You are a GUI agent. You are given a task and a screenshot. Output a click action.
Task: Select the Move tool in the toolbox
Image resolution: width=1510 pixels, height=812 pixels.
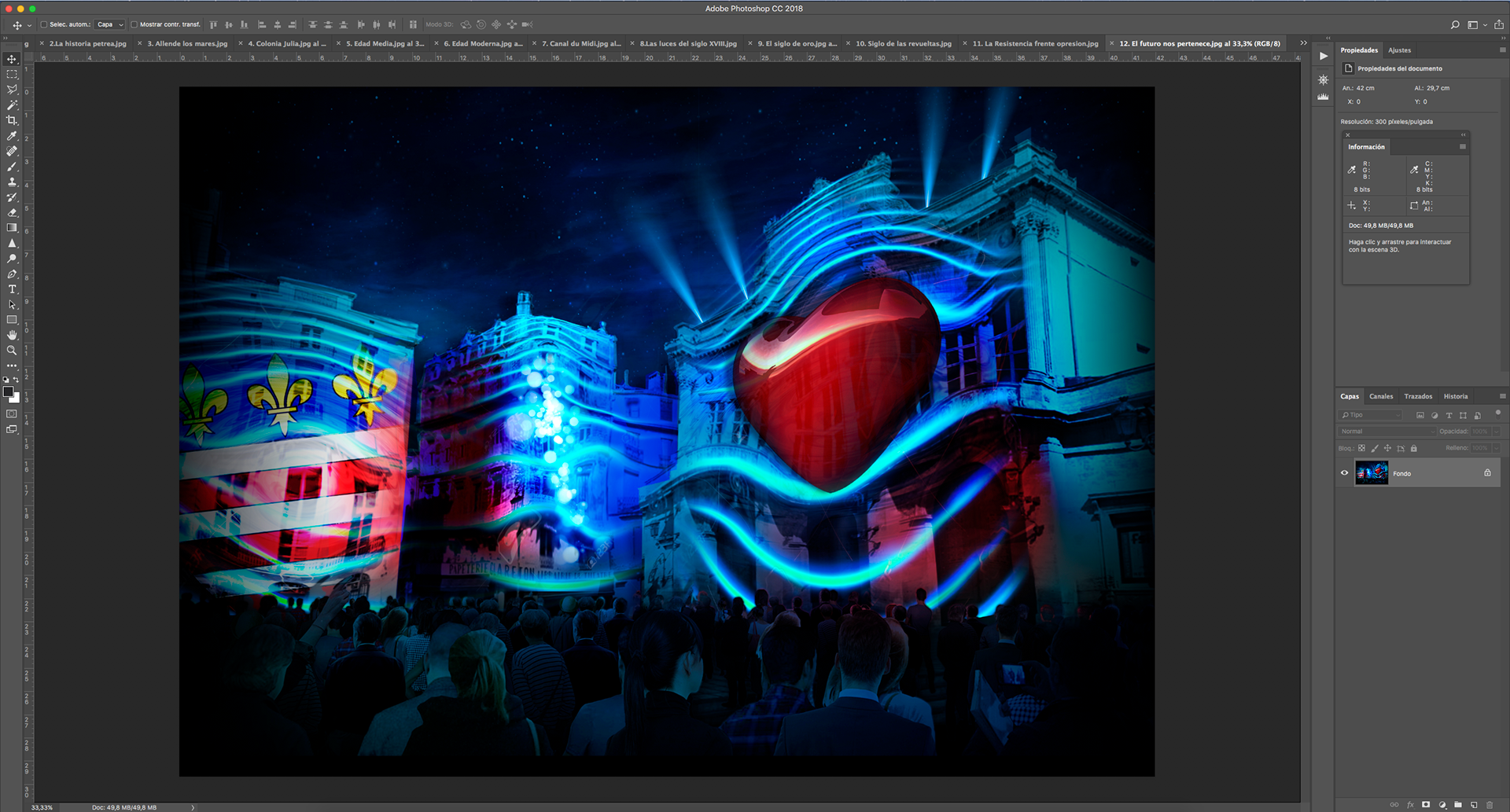point(12,59)
